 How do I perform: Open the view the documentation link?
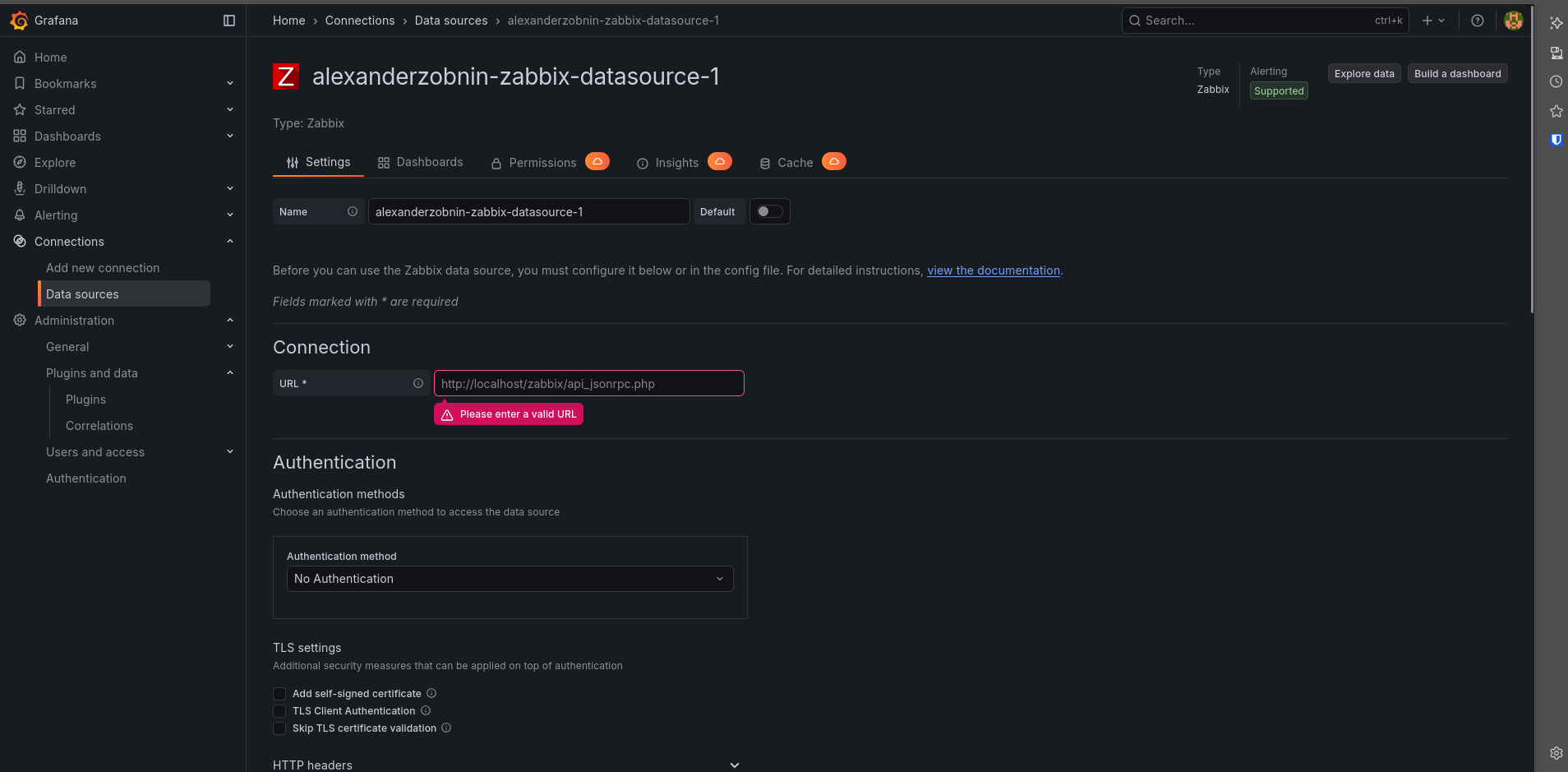click(x=993, y=270)
